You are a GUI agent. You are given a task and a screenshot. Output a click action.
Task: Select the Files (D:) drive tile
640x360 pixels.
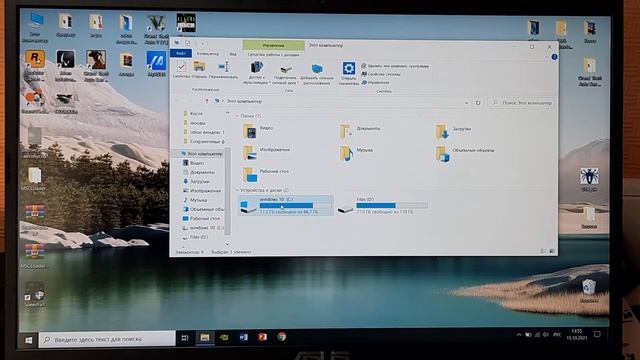[x=382, y=205]
